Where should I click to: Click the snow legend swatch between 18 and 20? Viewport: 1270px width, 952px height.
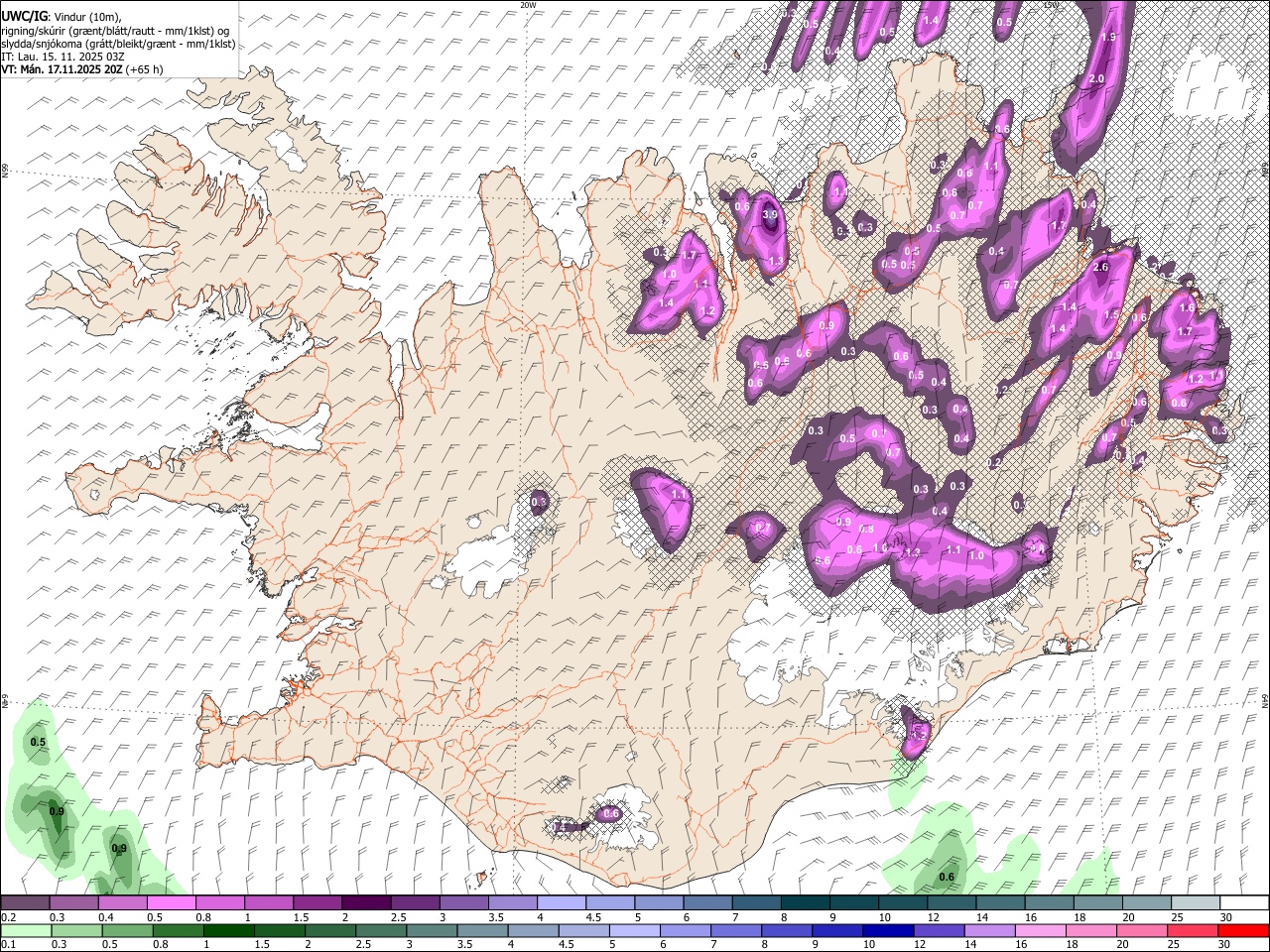click(1096, 902)
